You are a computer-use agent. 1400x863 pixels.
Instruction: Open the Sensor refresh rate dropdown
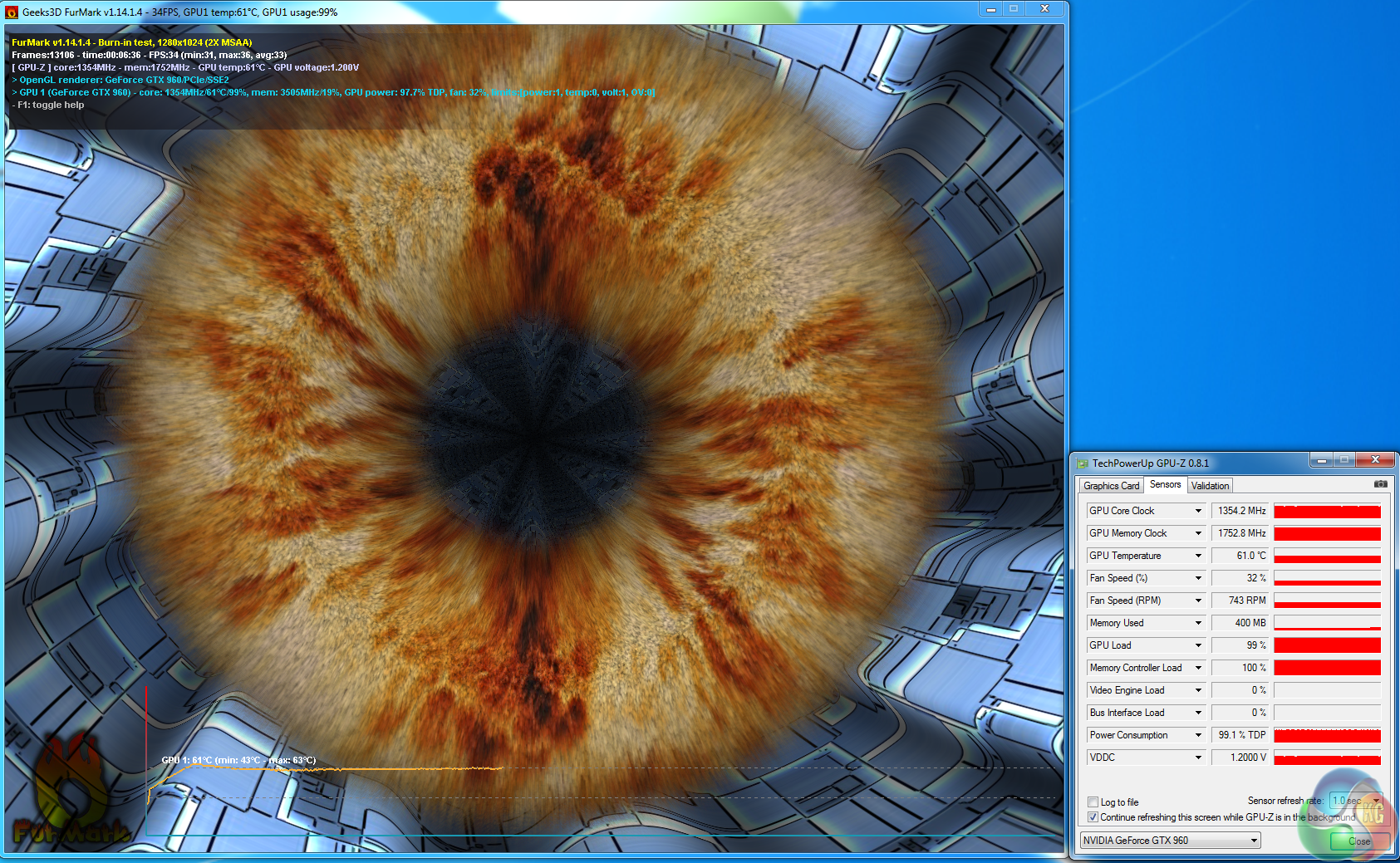pyautogui.click(x=1376, y=801)
